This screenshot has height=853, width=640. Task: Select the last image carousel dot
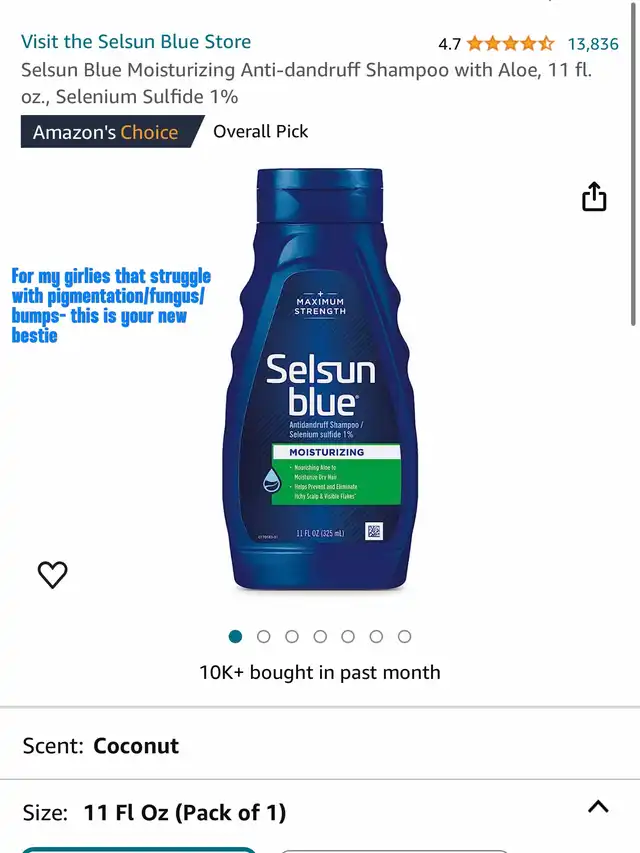pyautogui.click(x=404, y=636)
